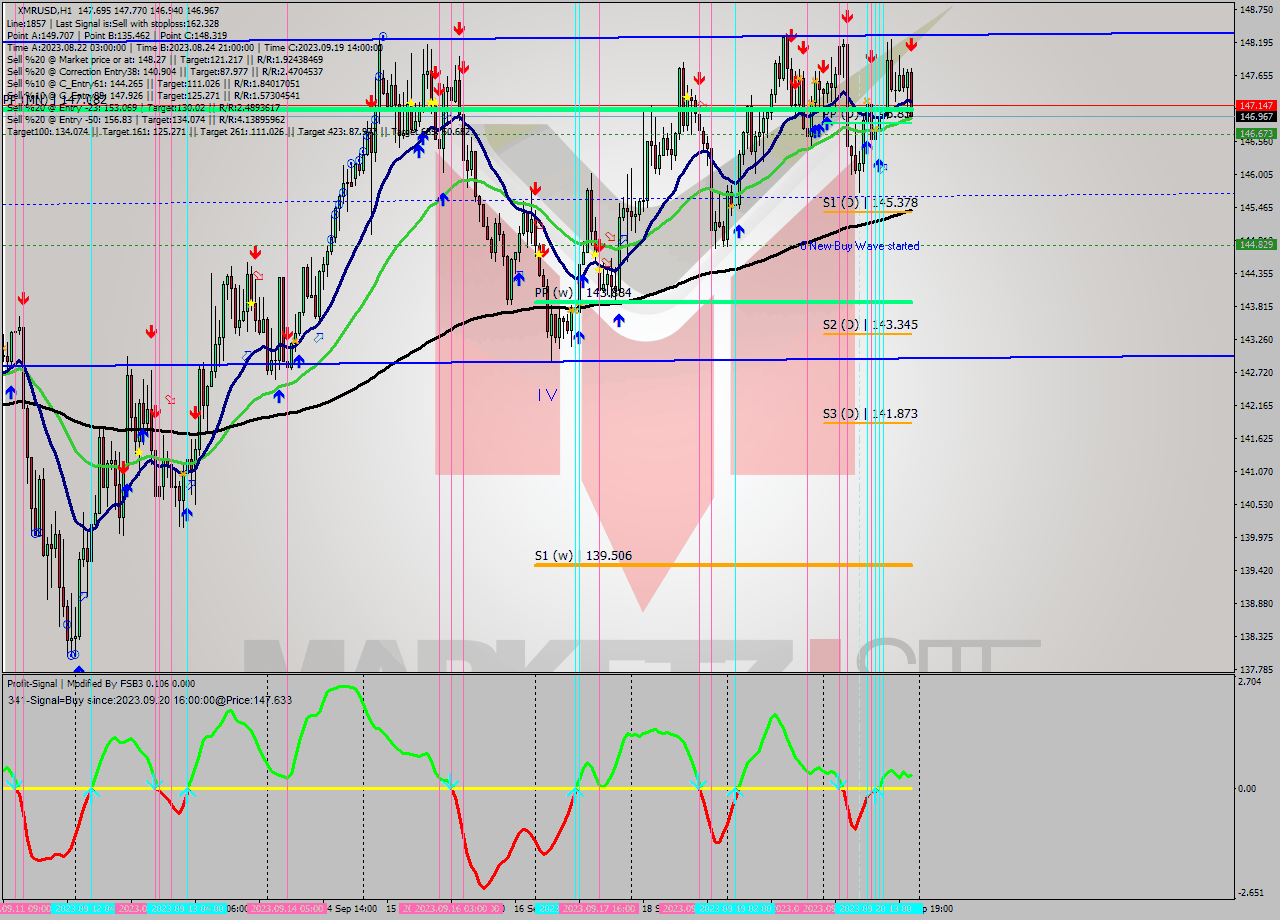Click the green 144.829 price tag
Viewport: 1280px width, 920px height.
[x=1255, y=244]
